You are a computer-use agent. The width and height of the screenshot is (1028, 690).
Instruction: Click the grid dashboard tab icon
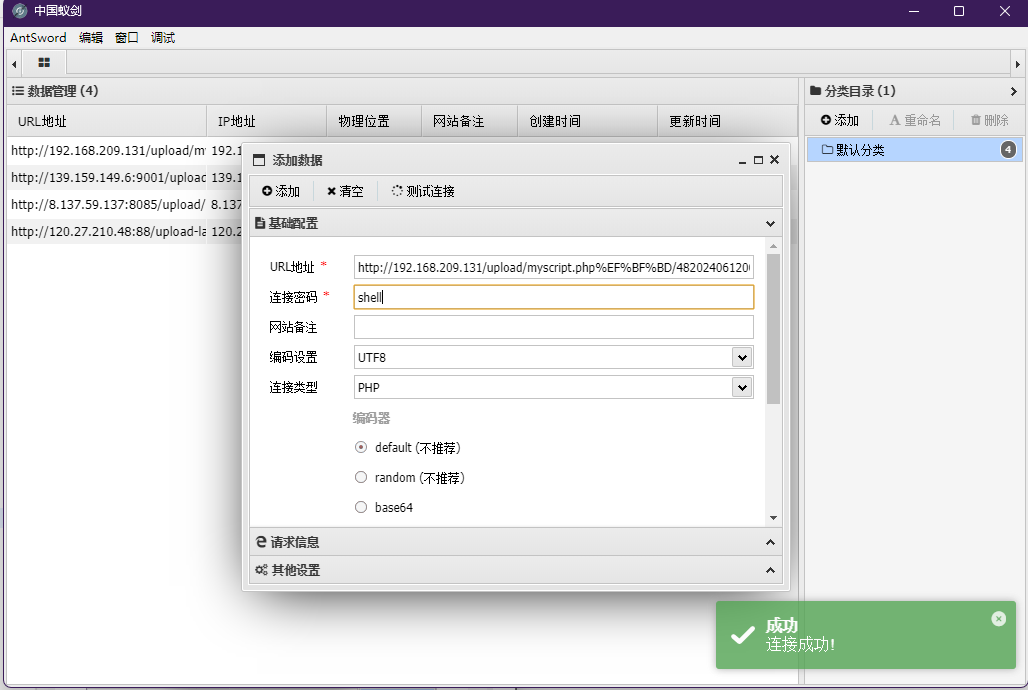43,62
